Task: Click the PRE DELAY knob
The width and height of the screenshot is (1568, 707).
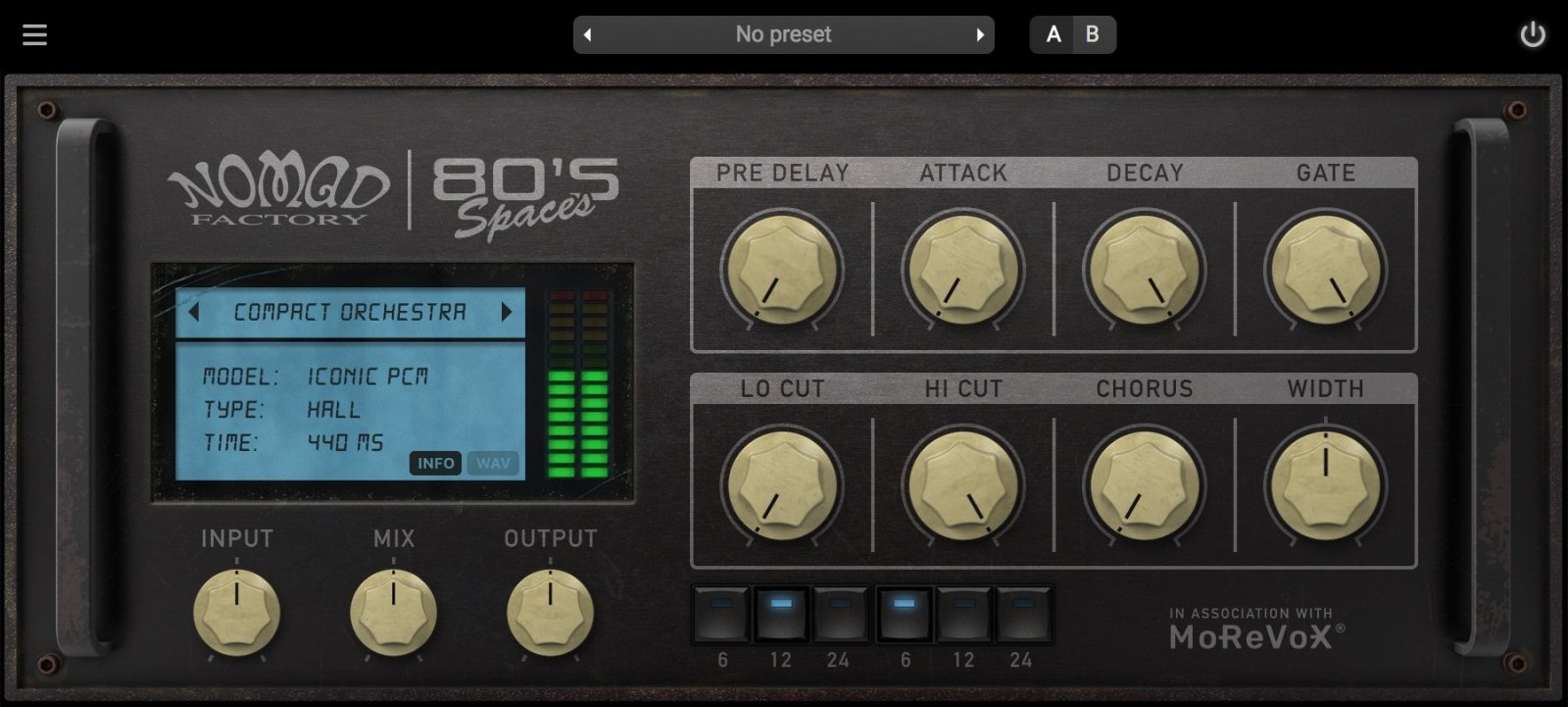Action: point(781,269)
